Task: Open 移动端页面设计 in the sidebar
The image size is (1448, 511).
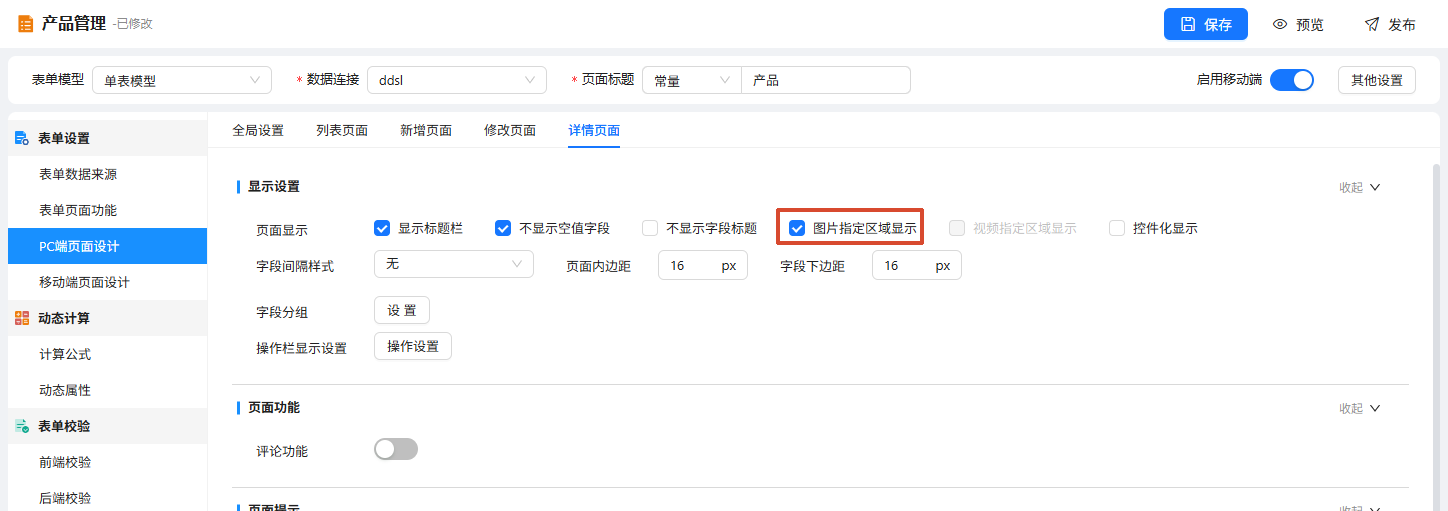Action: click(108, 282)
